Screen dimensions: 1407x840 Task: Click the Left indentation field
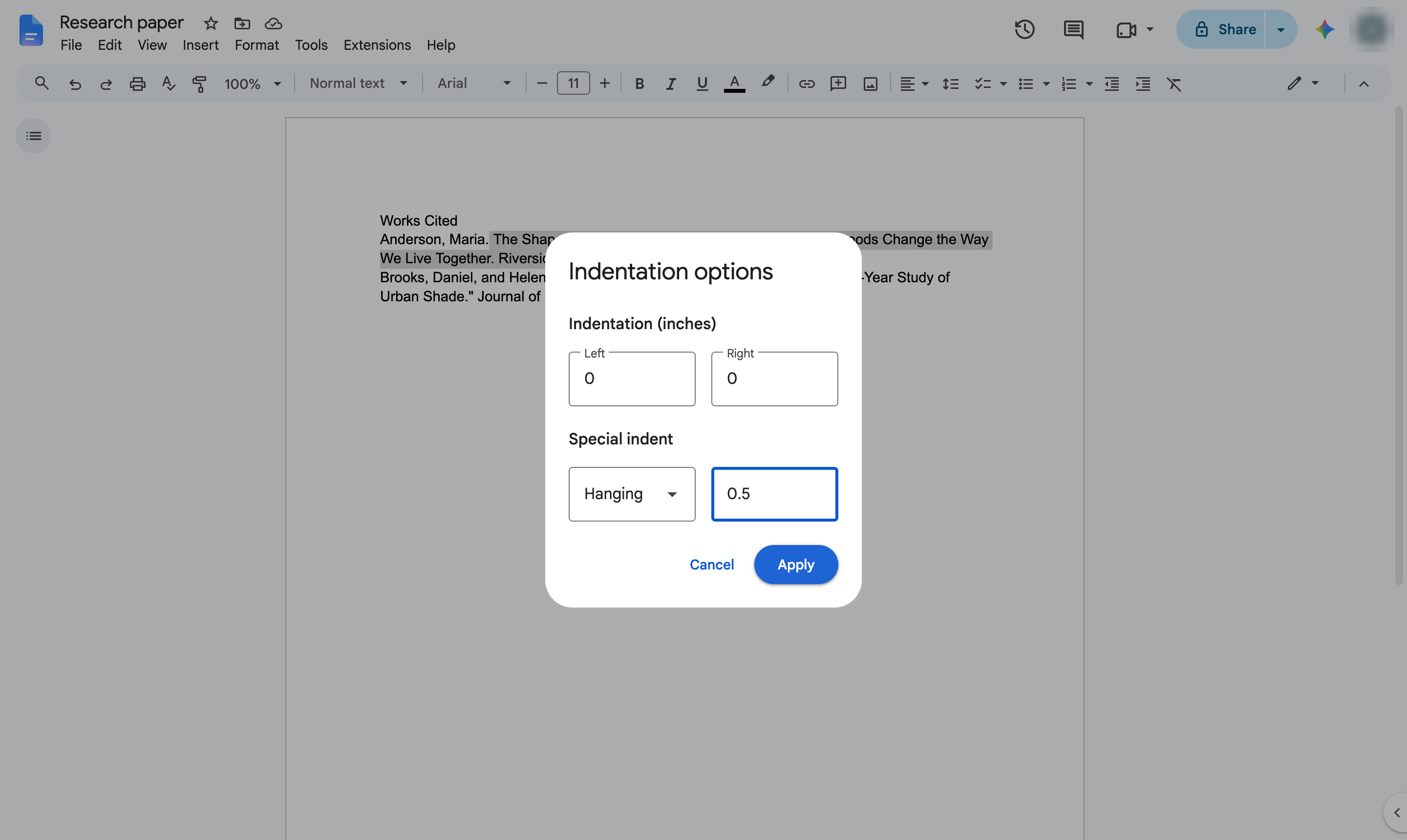point(632,378)
